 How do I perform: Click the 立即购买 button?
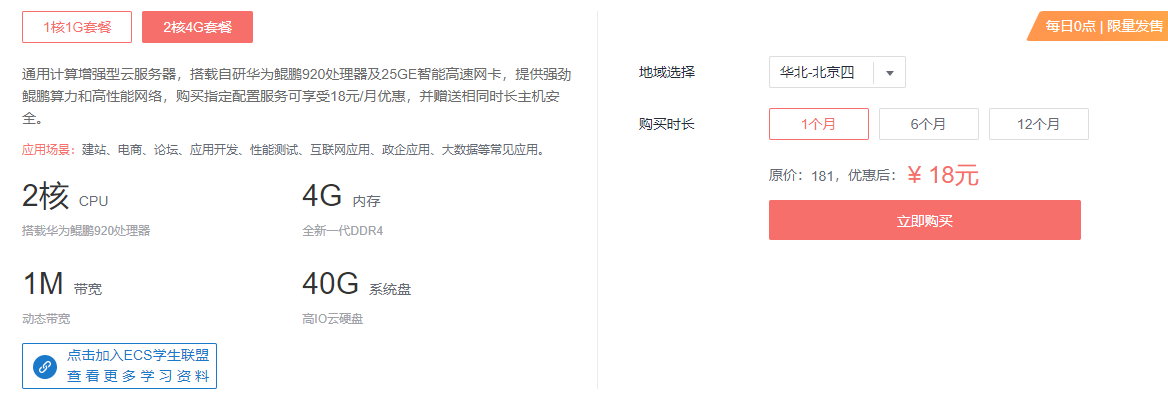coord(924,221)
